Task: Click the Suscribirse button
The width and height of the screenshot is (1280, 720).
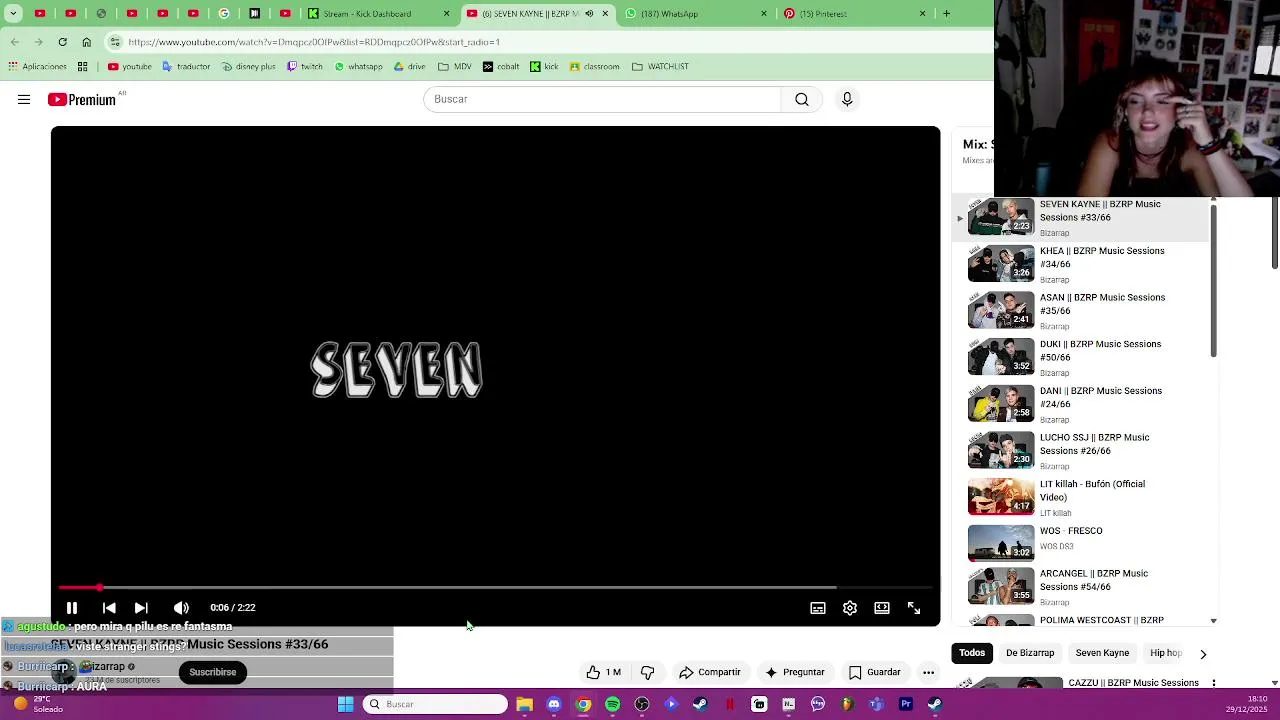Action: [213, 672]
